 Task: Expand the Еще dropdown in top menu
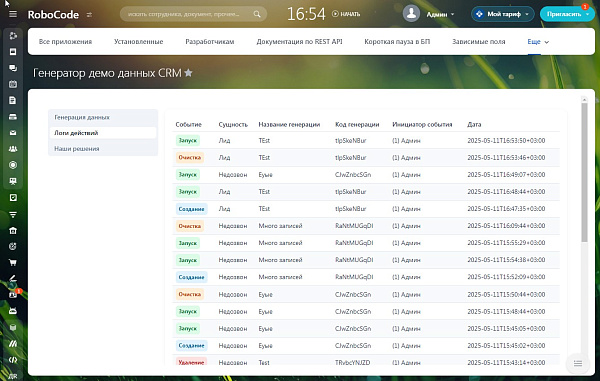click(538, 42)
